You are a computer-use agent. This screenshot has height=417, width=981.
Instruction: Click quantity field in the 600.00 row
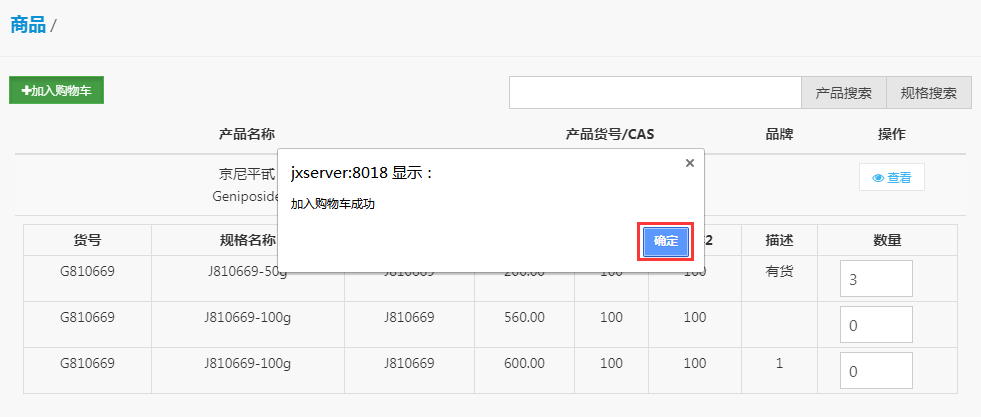876,371
